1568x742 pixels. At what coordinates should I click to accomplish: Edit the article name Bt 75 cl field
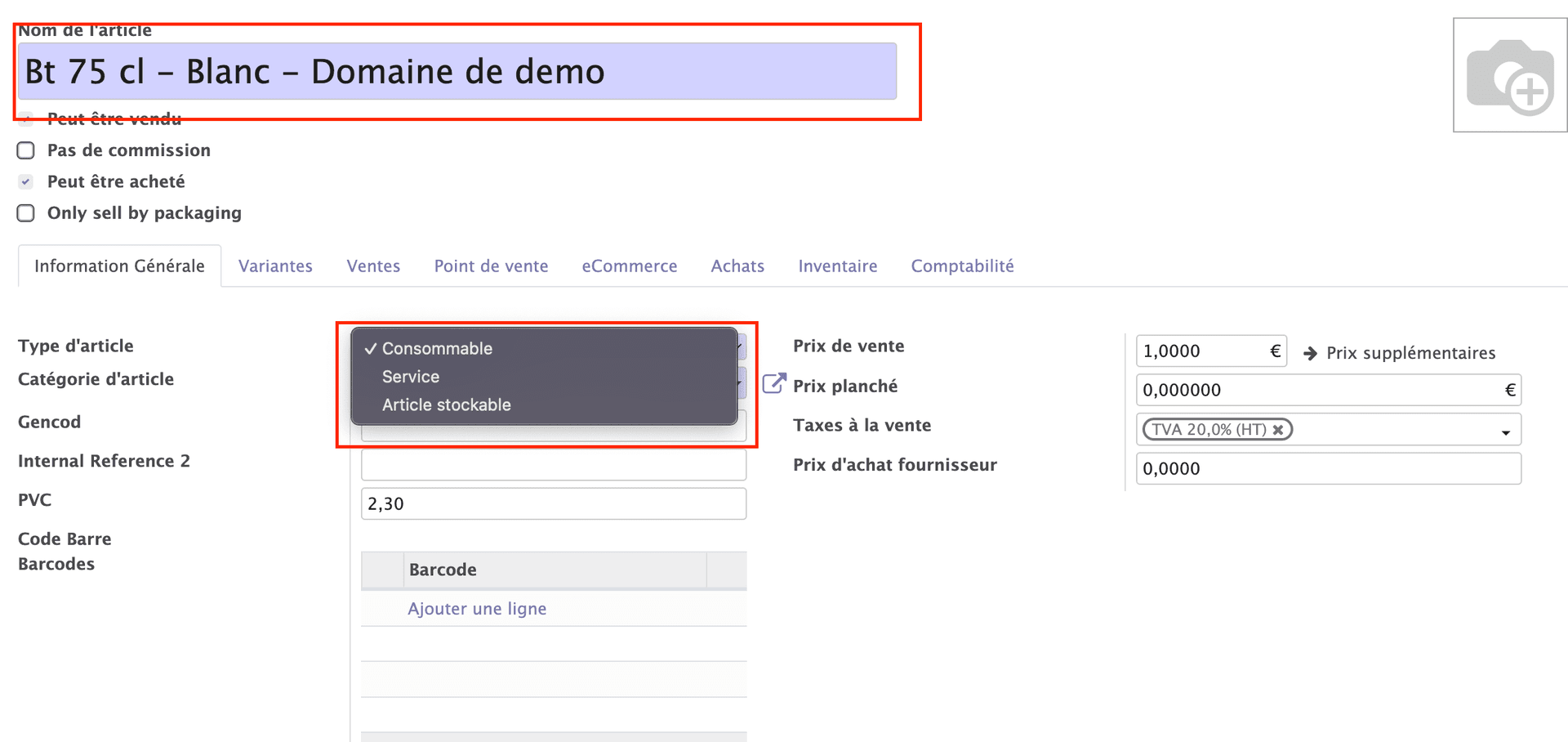[x=457, y=72]
